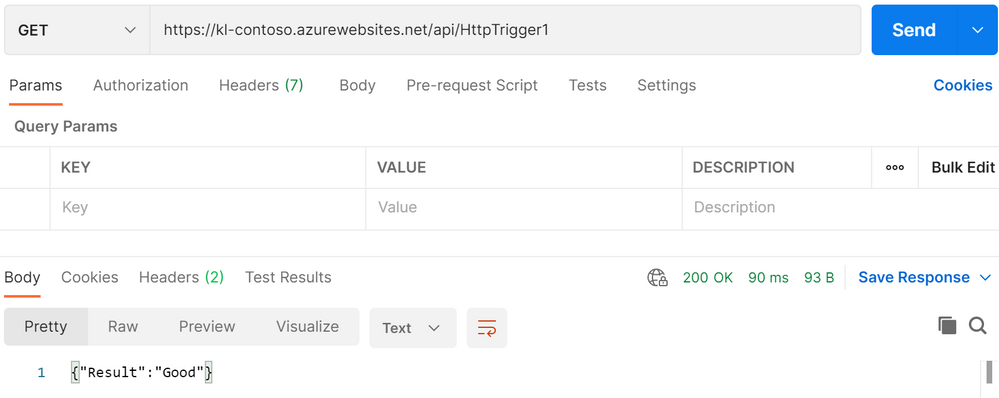Click the request URL field

point(505,30)
